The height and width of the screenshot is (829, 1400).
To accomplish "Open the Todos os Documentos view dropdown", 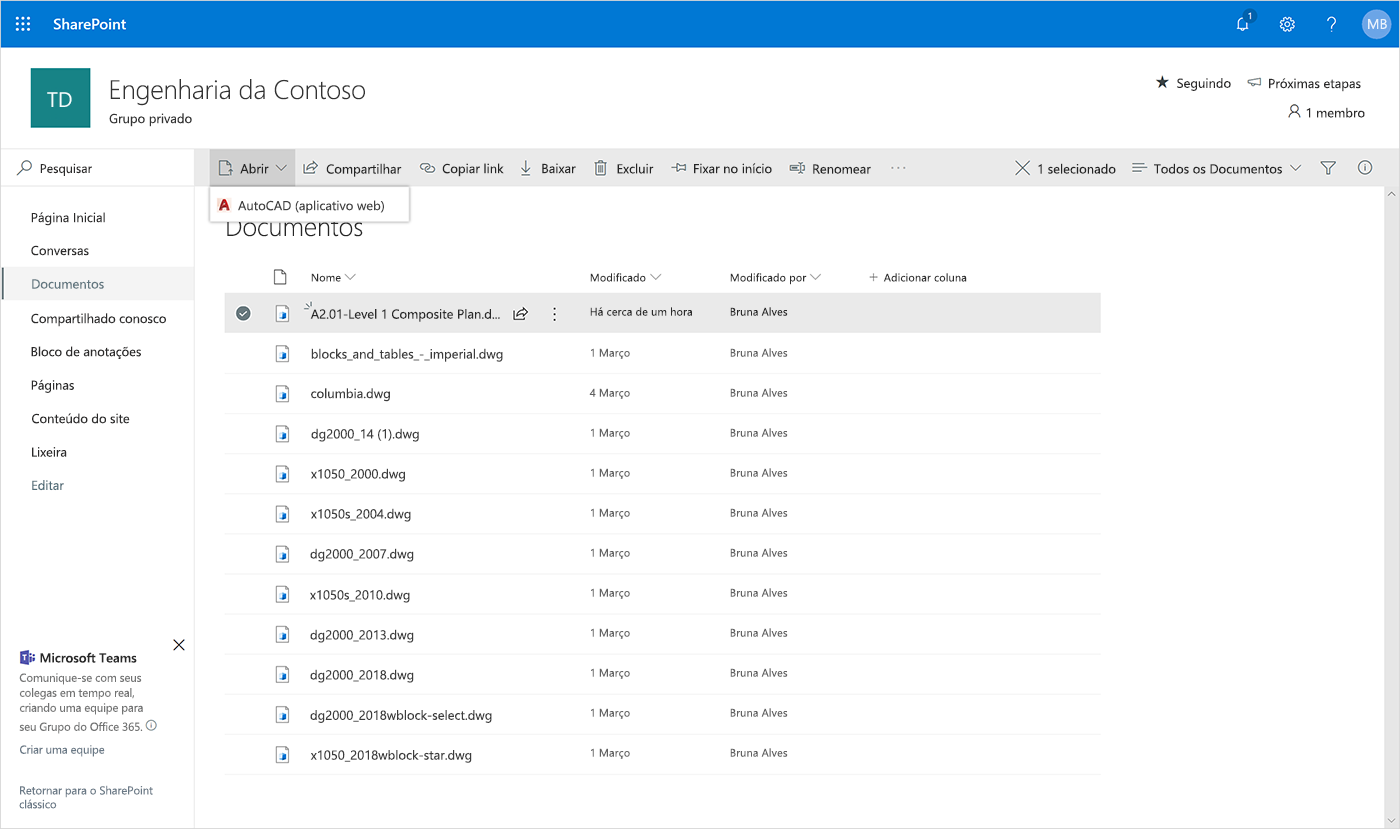I will tap(1216, 168).
